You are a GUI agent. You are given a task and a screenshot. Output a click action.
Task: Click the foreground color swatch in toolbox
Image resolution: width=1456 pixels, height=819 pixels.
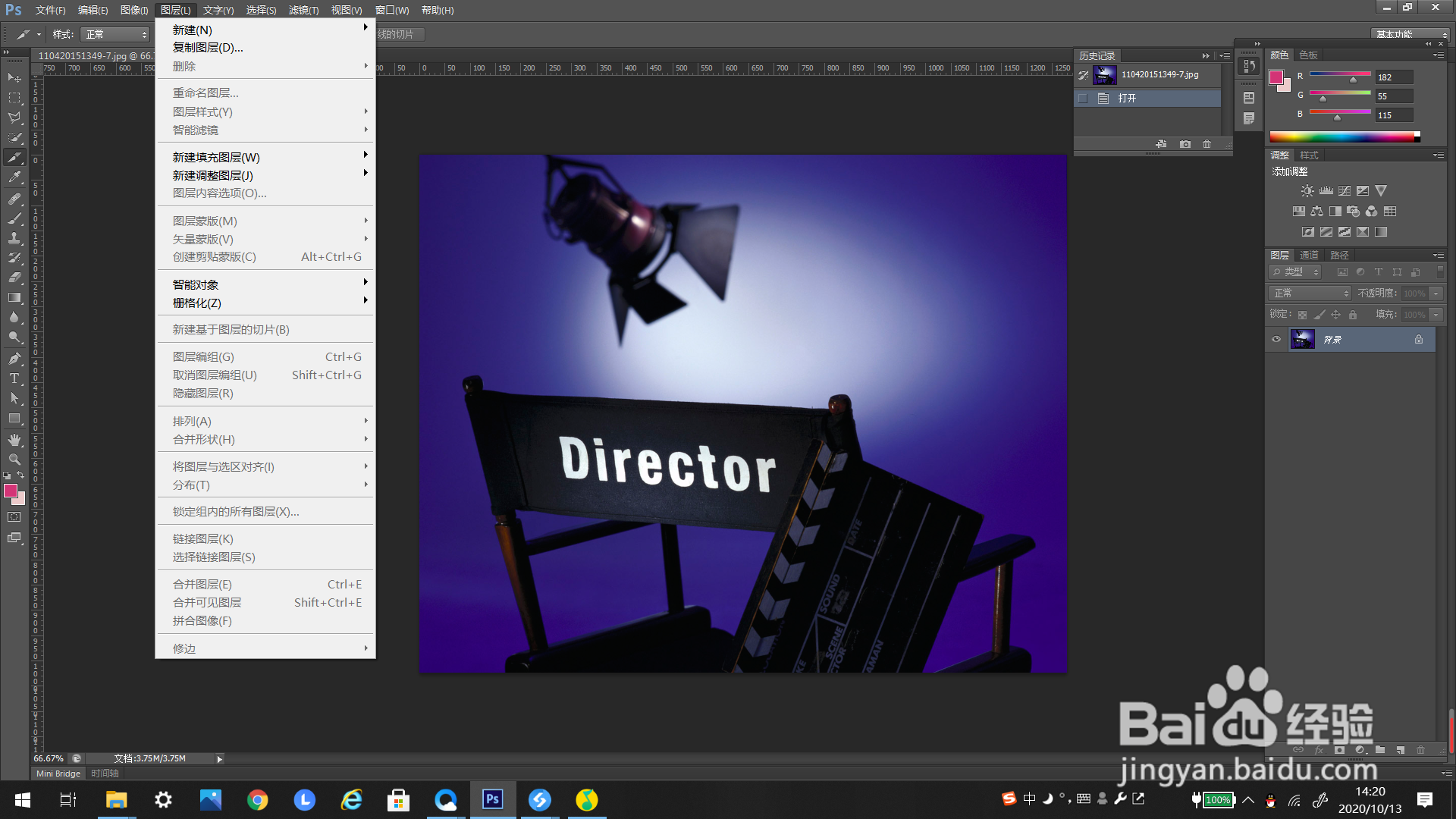click(x=11, y=491)
